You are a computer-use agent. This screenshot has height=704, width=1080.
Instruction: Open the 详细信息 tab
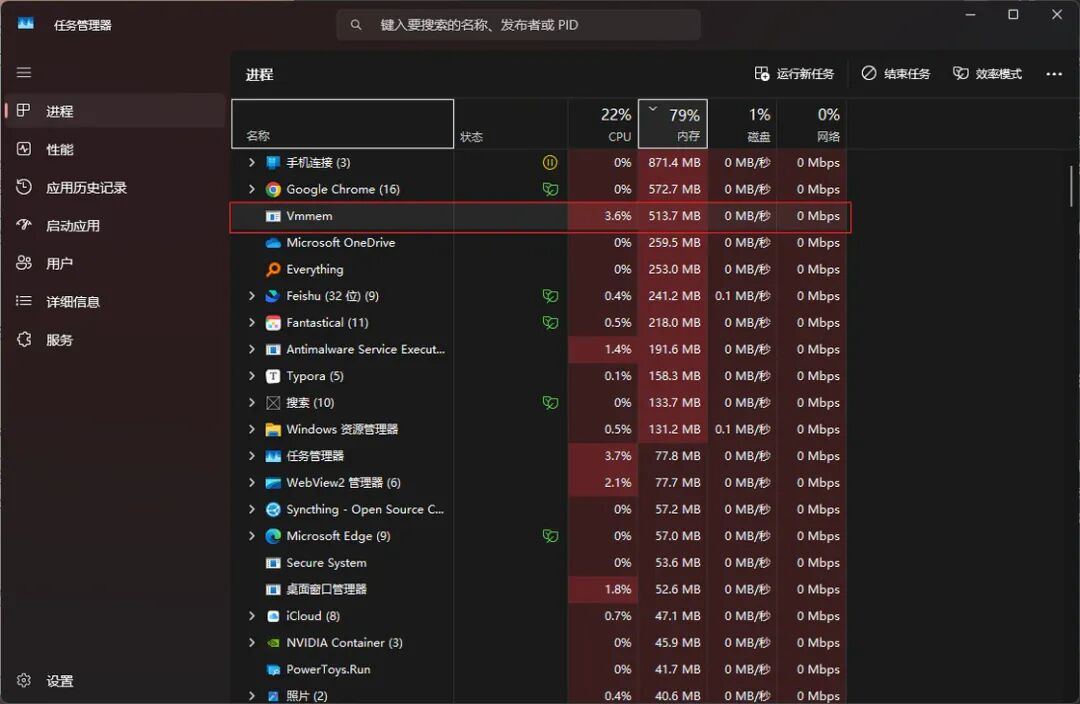pyautogui.click(x=114, y=302)
